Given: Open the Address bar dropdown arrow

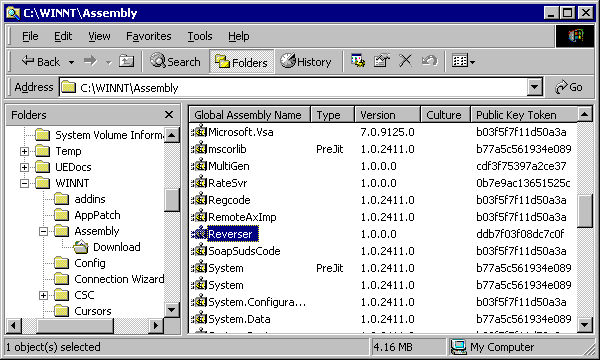Looking at the screenshot, I should click(535, 88).
